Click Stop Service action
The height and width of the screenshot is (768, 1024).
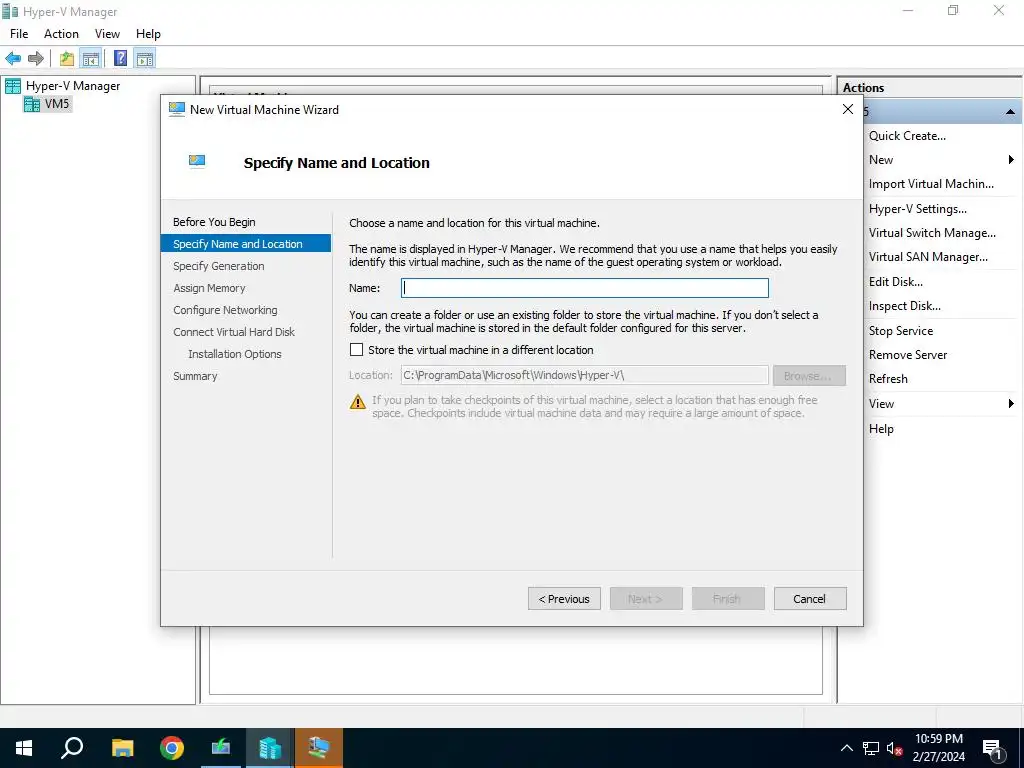(901, 331)
